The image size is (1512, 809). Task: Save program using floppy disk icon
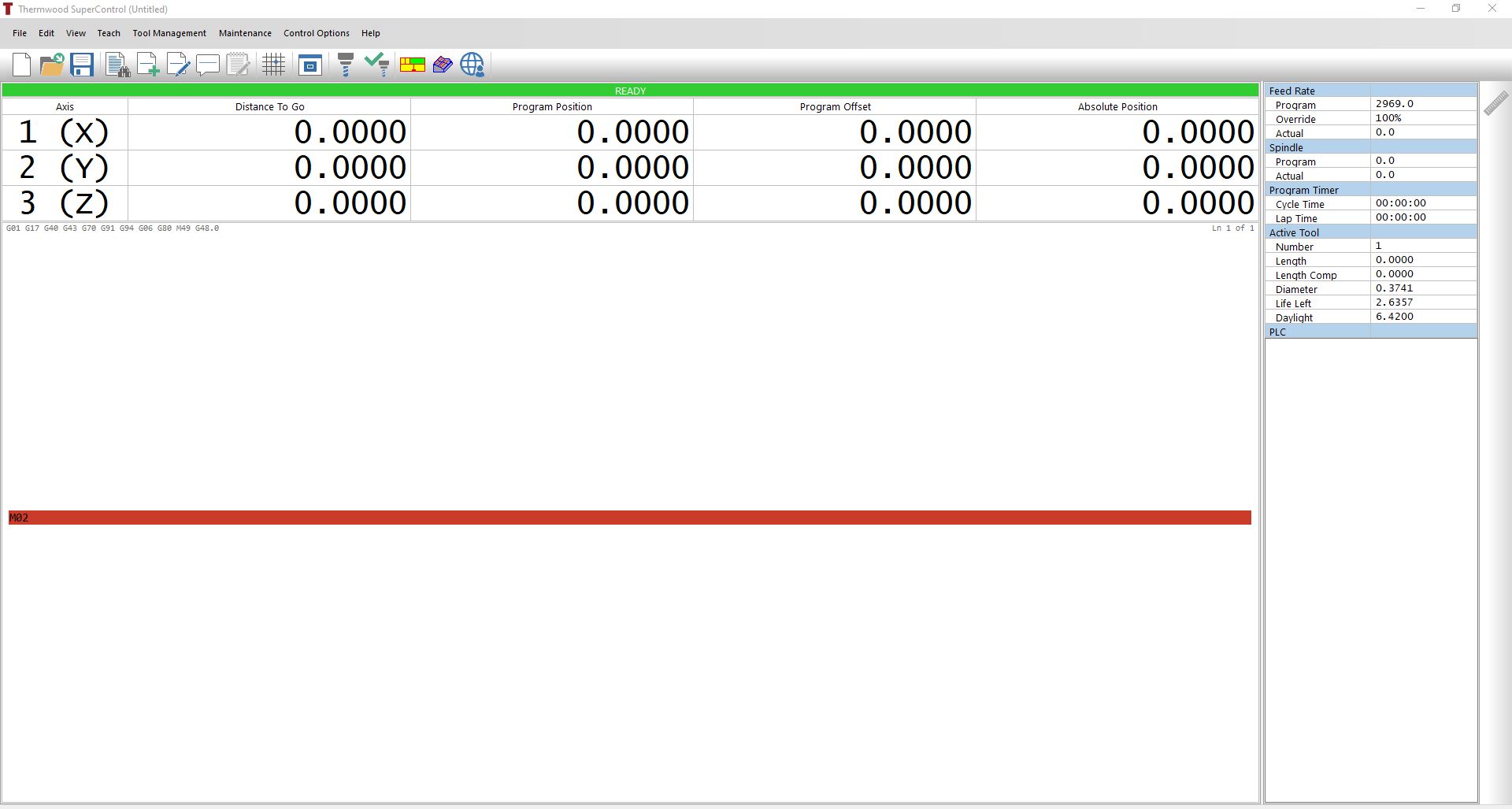(x=82, y=65)
